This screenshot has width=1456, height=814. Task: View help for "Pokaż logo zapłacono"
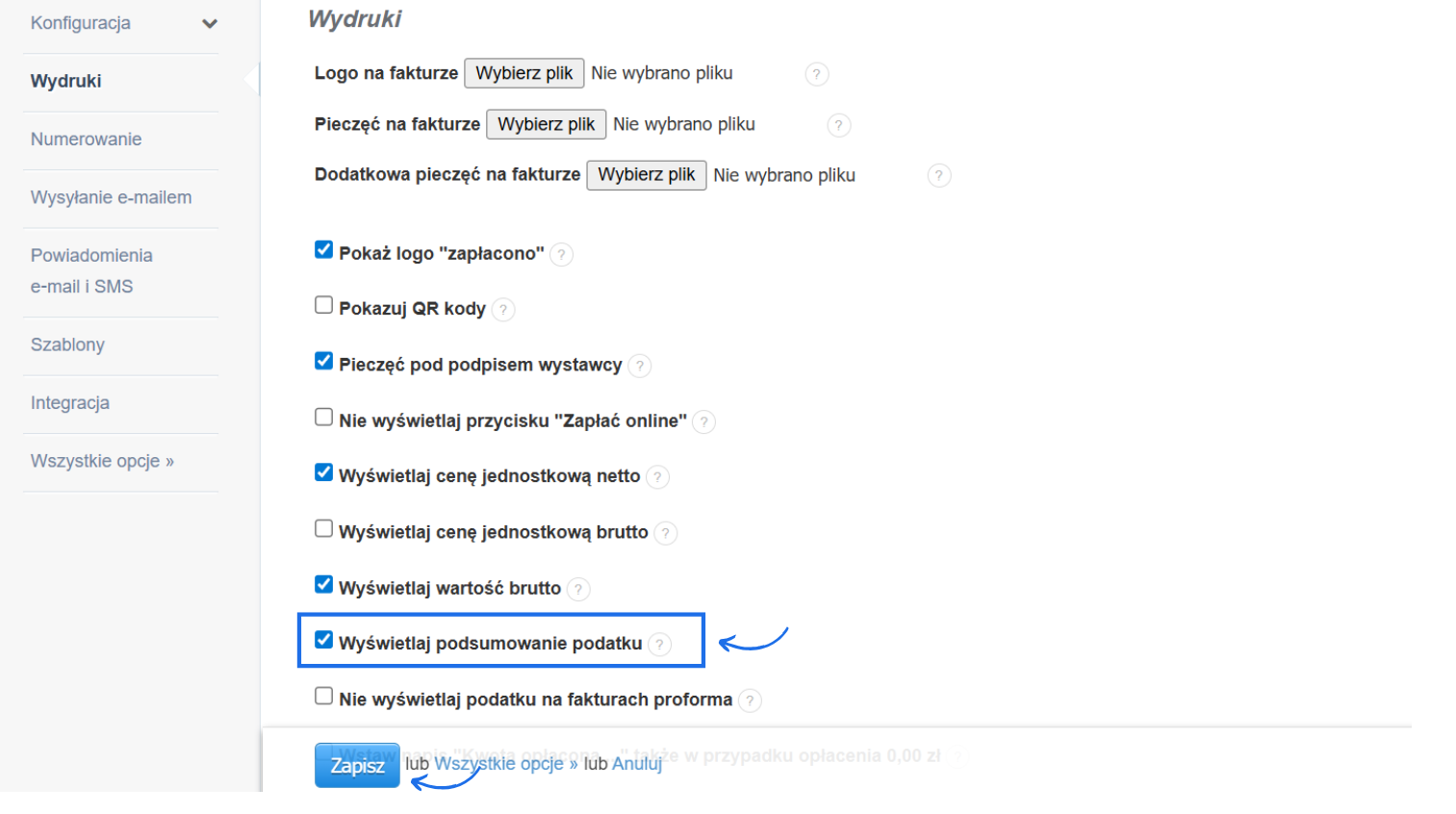pos(561,254)
